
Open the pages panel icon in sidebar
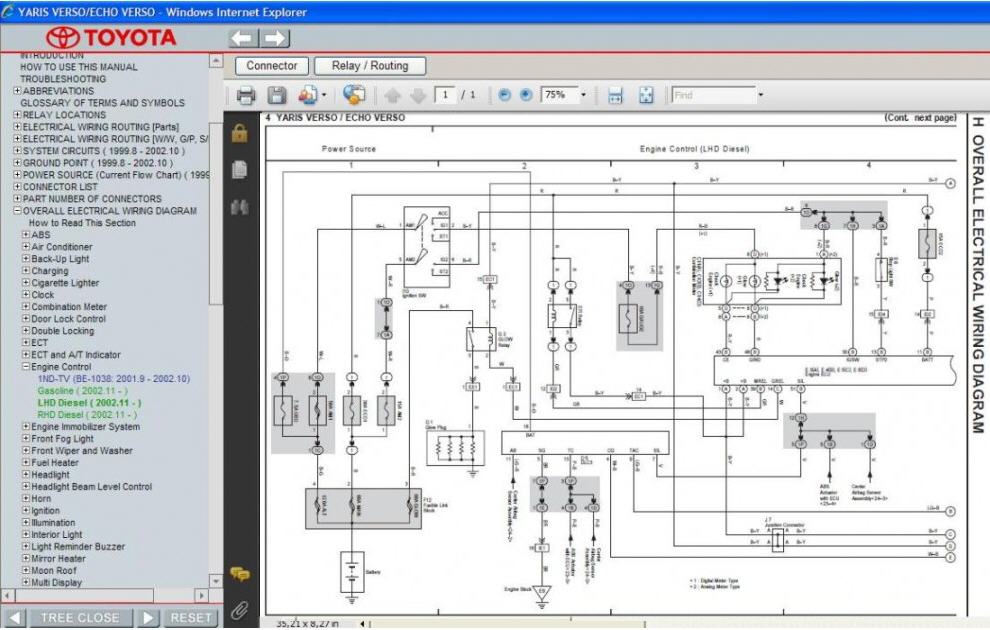click(x=239, y=170)
